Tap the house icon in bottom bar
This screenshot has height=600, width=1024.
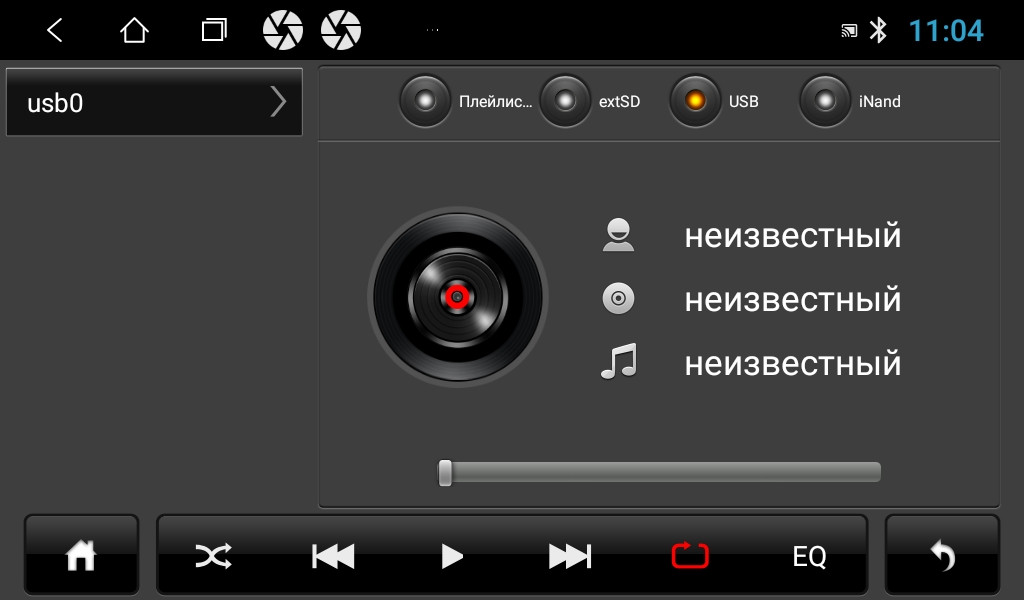coord(81,556)
